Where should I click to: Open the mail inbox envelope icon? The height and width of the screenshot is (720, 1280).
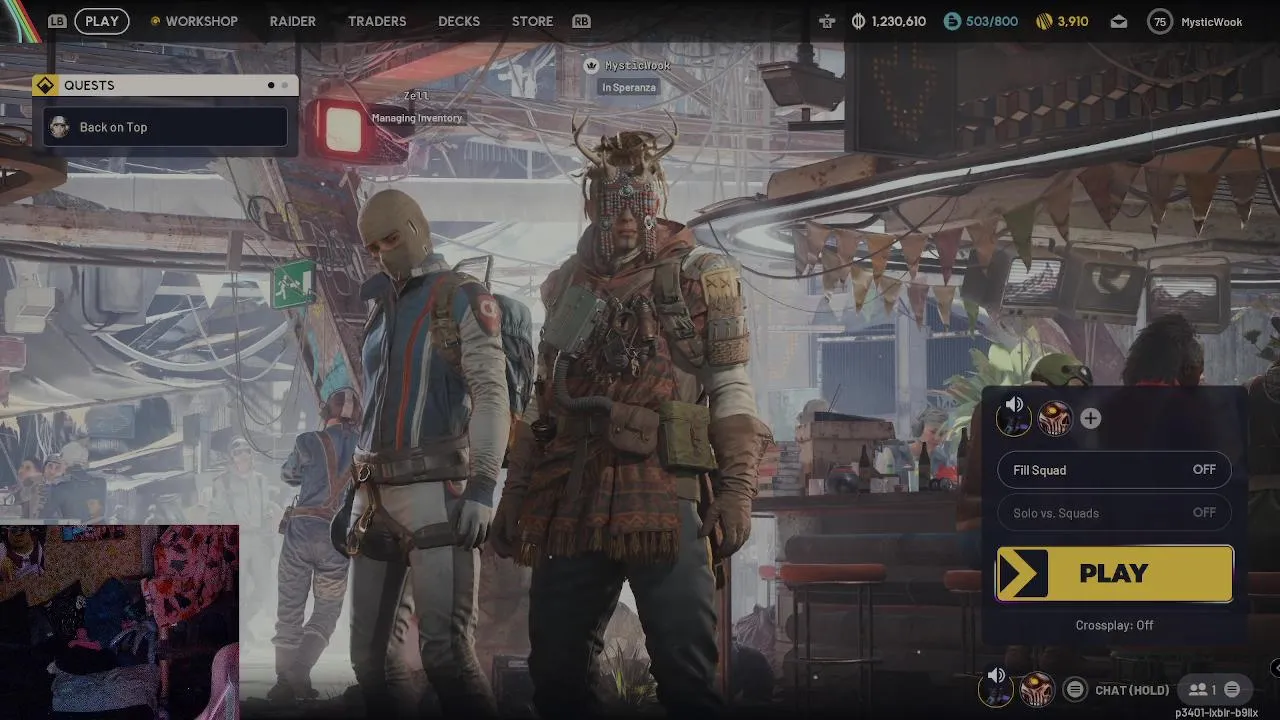point(1119,21)
